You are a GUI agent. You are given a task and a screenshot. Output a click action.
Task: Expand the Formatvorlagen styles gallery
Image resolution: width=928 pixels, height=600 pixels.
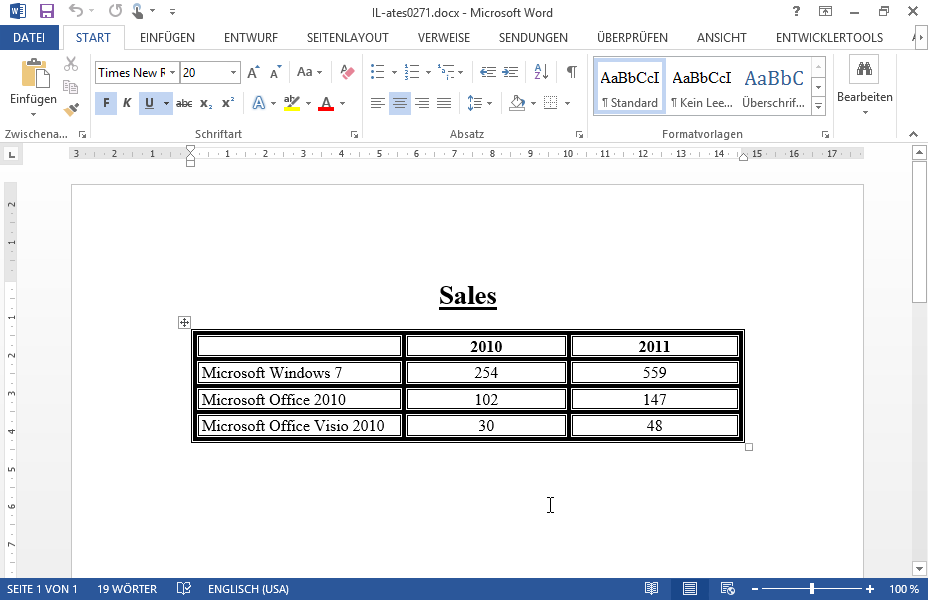(x=819, y=107)
